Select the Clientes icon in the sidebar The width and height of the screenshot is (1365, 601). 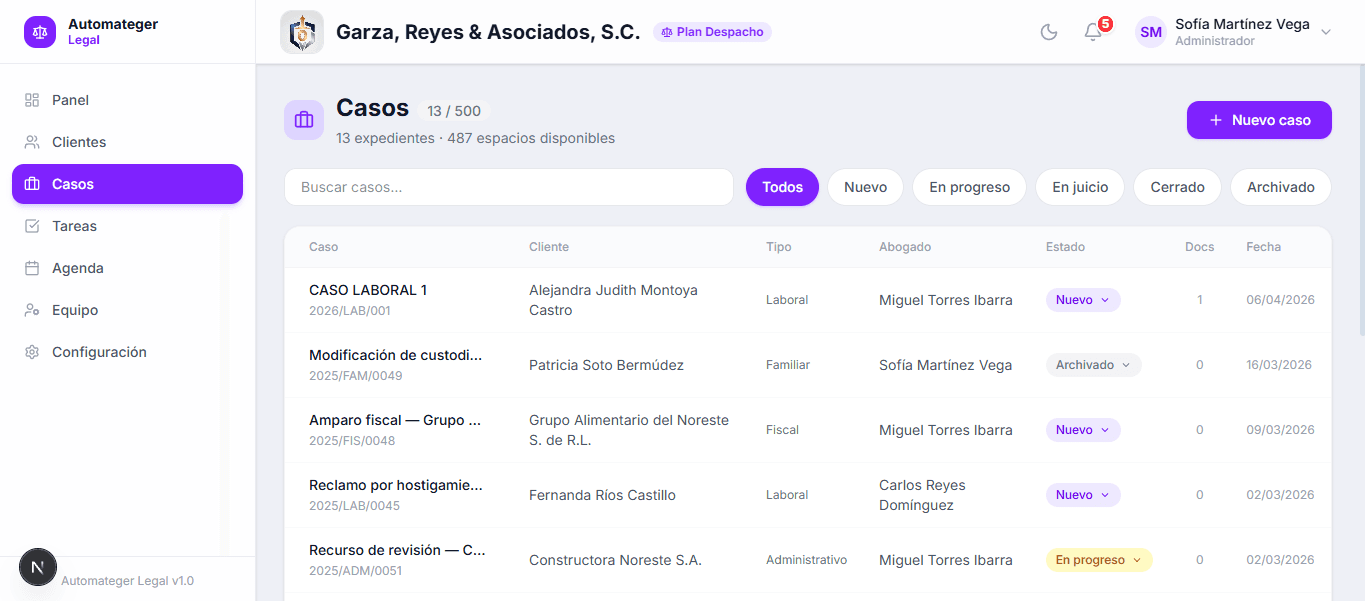(32, 142)
